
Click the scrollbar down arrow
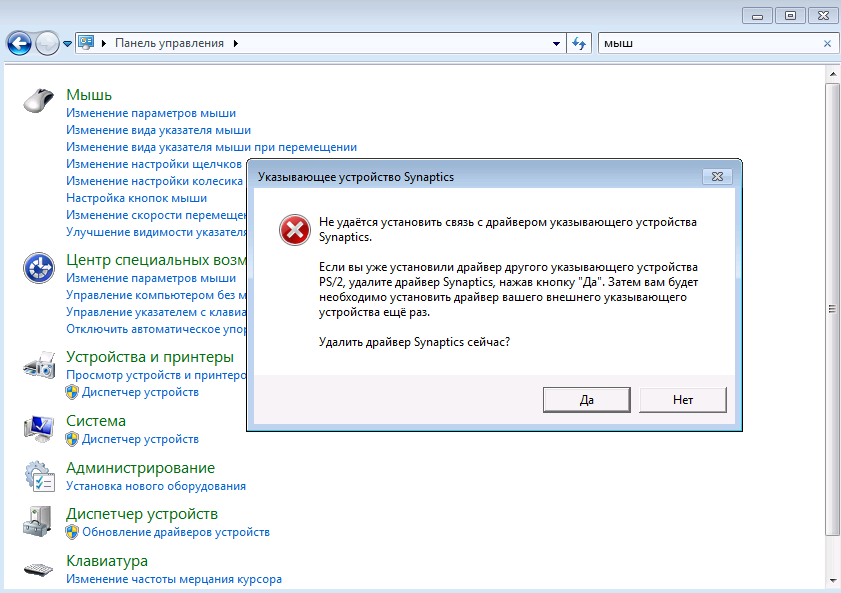click(832, 581)
